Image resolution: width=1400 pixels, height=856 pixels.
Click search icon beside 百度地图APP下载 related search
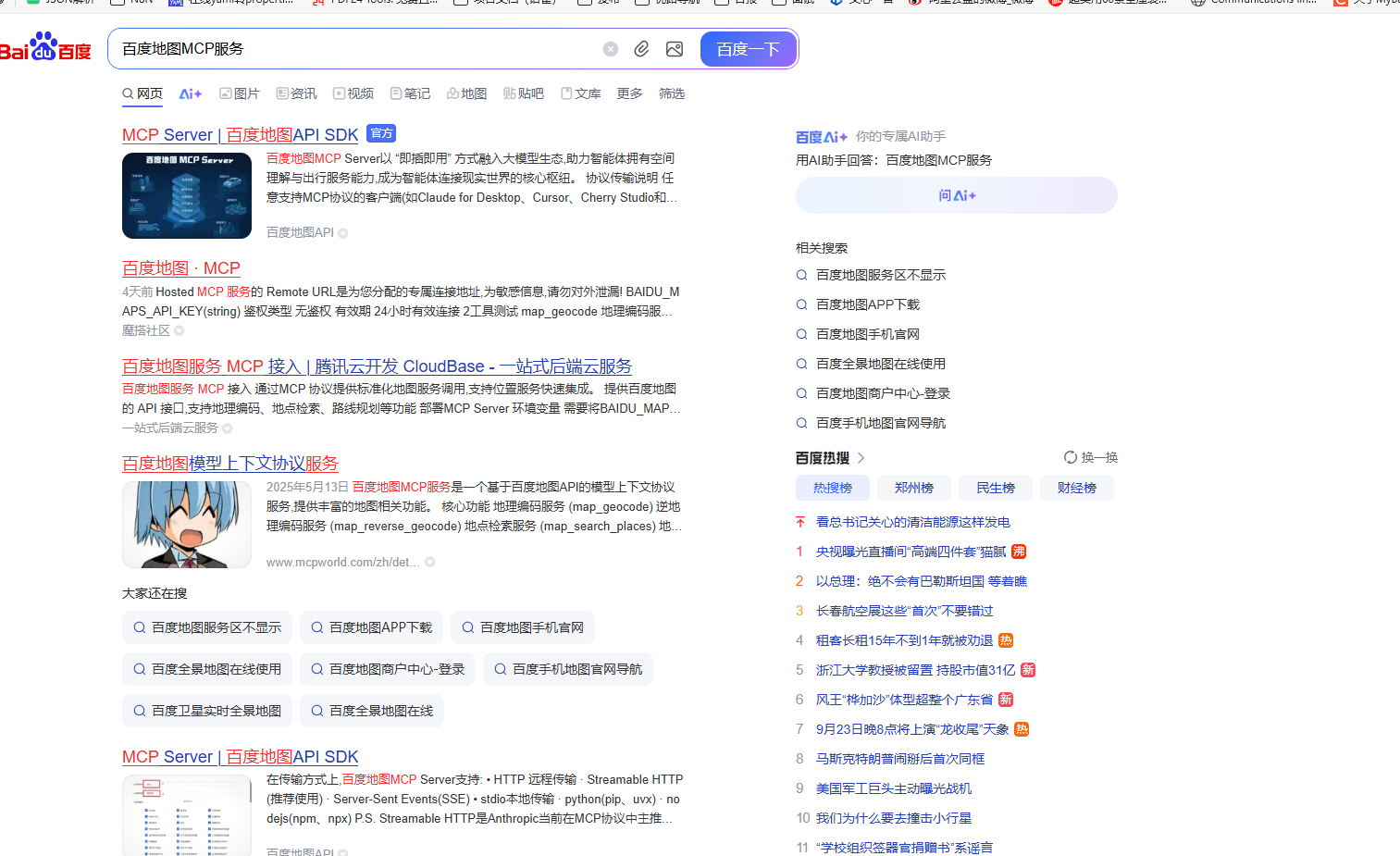(x=802, y=304)
